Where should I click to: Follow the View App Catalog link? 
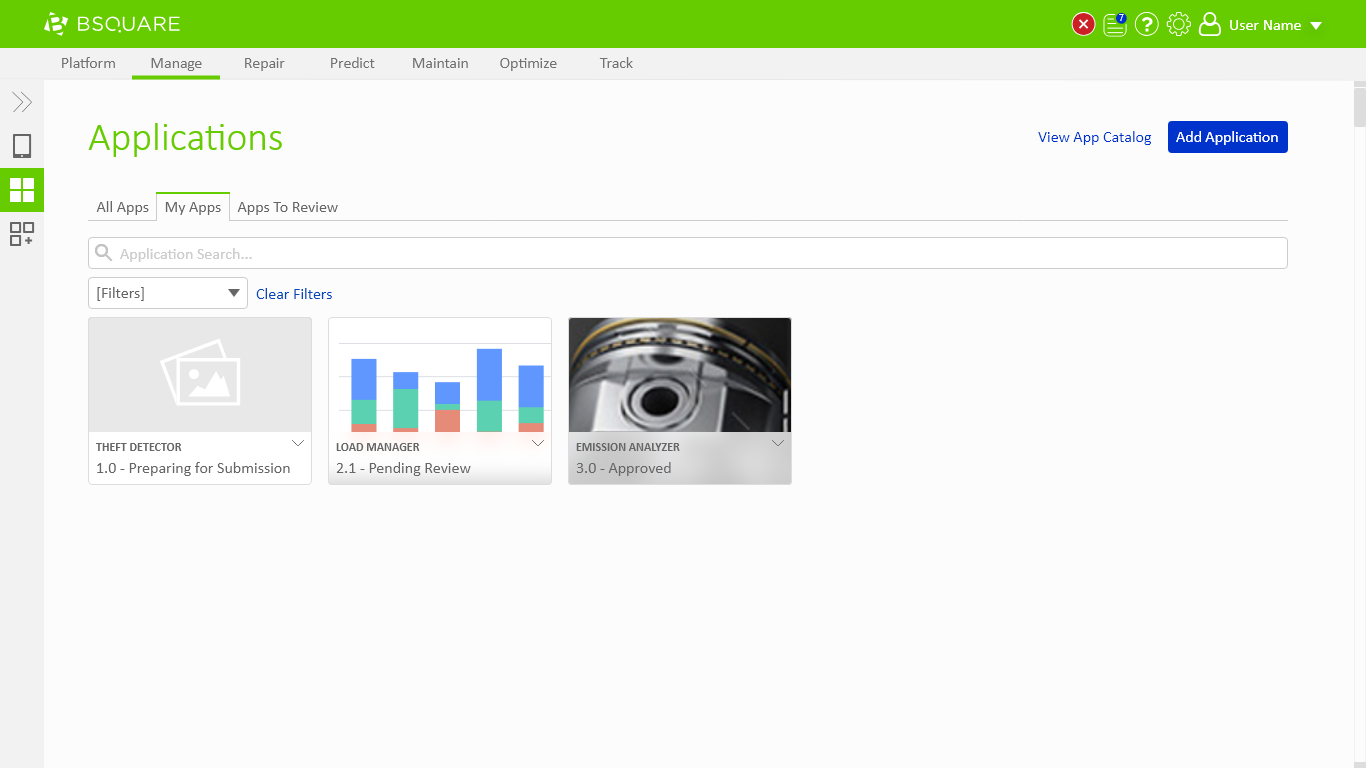[x=1094, y=137]
